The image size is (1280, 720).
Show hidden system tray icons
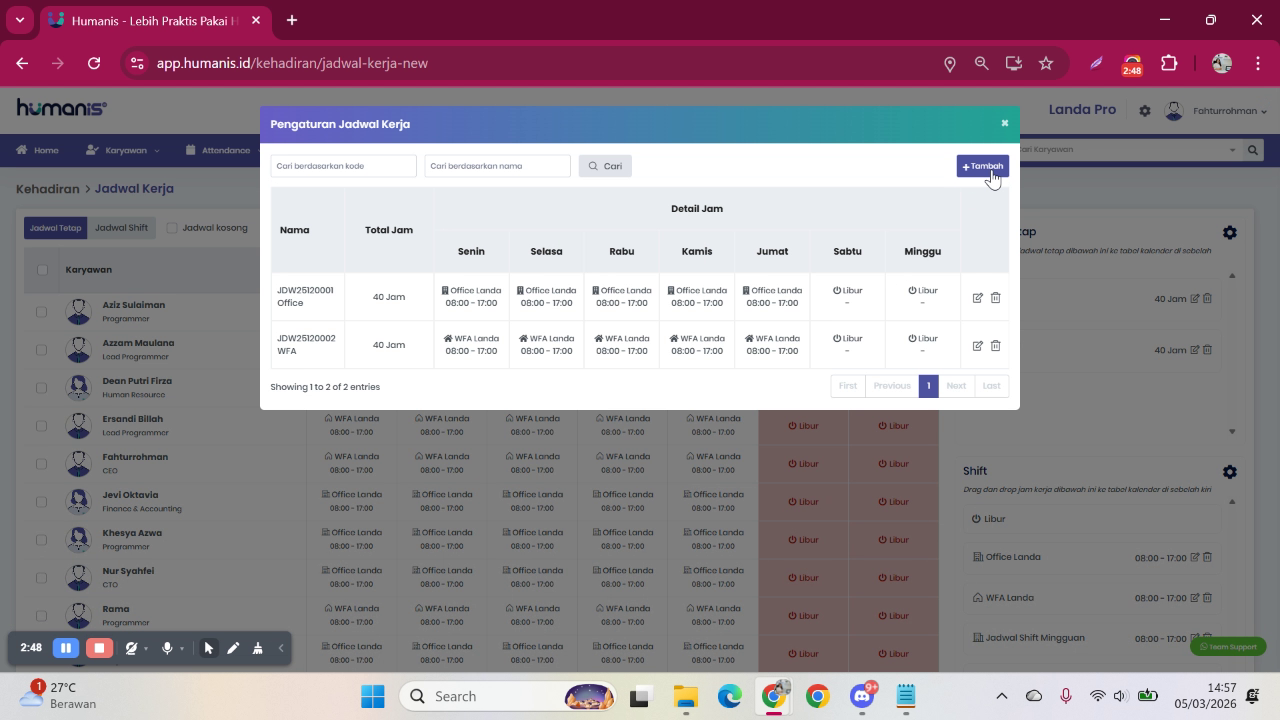click(x=1001, y=696)
